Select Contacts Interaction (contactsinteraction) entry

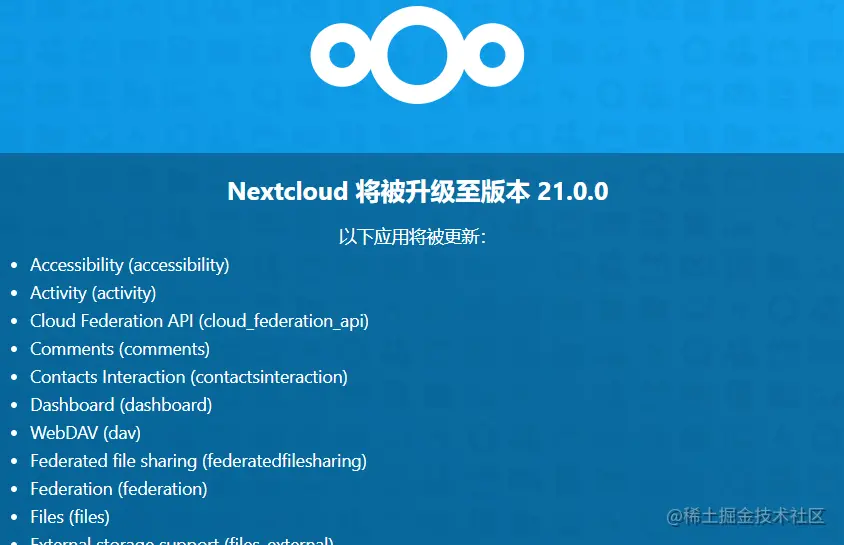tap(189, 377)
